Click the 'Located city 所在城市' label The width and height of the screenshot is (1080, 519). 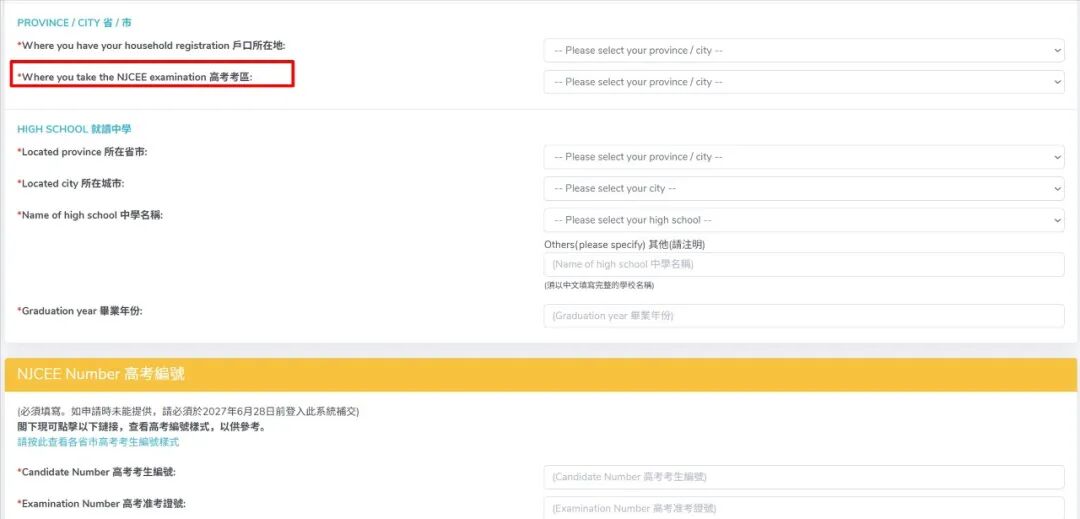click(71, 184)
